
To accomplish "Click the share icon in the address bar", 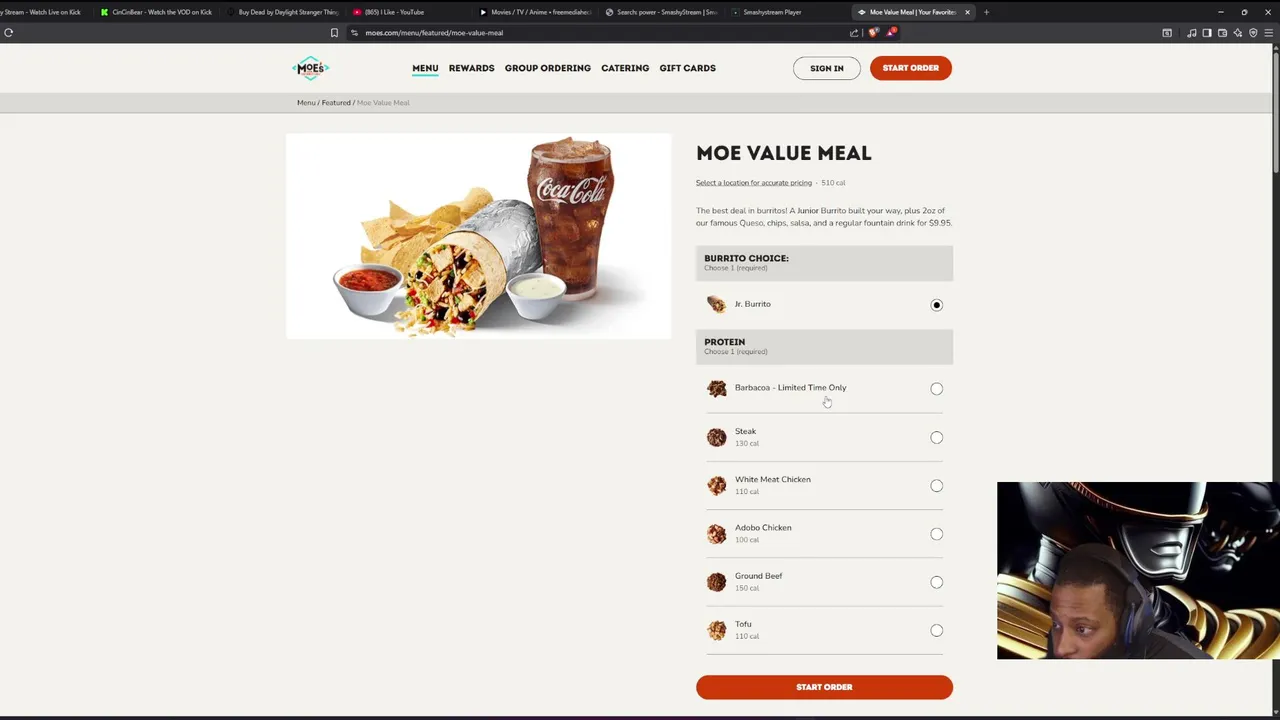I will click(854, 32).
